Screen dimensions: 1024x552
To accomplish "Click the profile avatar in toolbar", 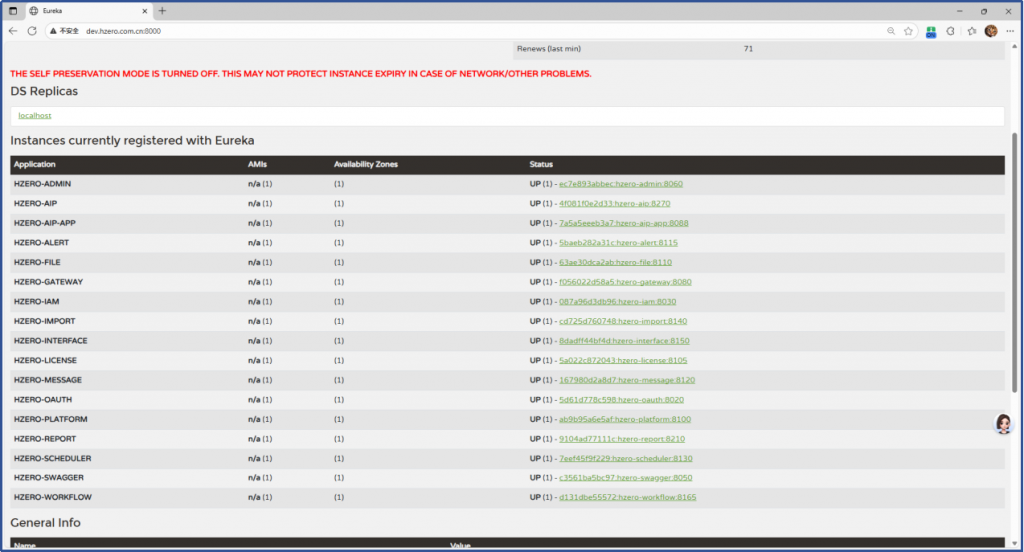I will pyautogui.click(x=990, y=31).
